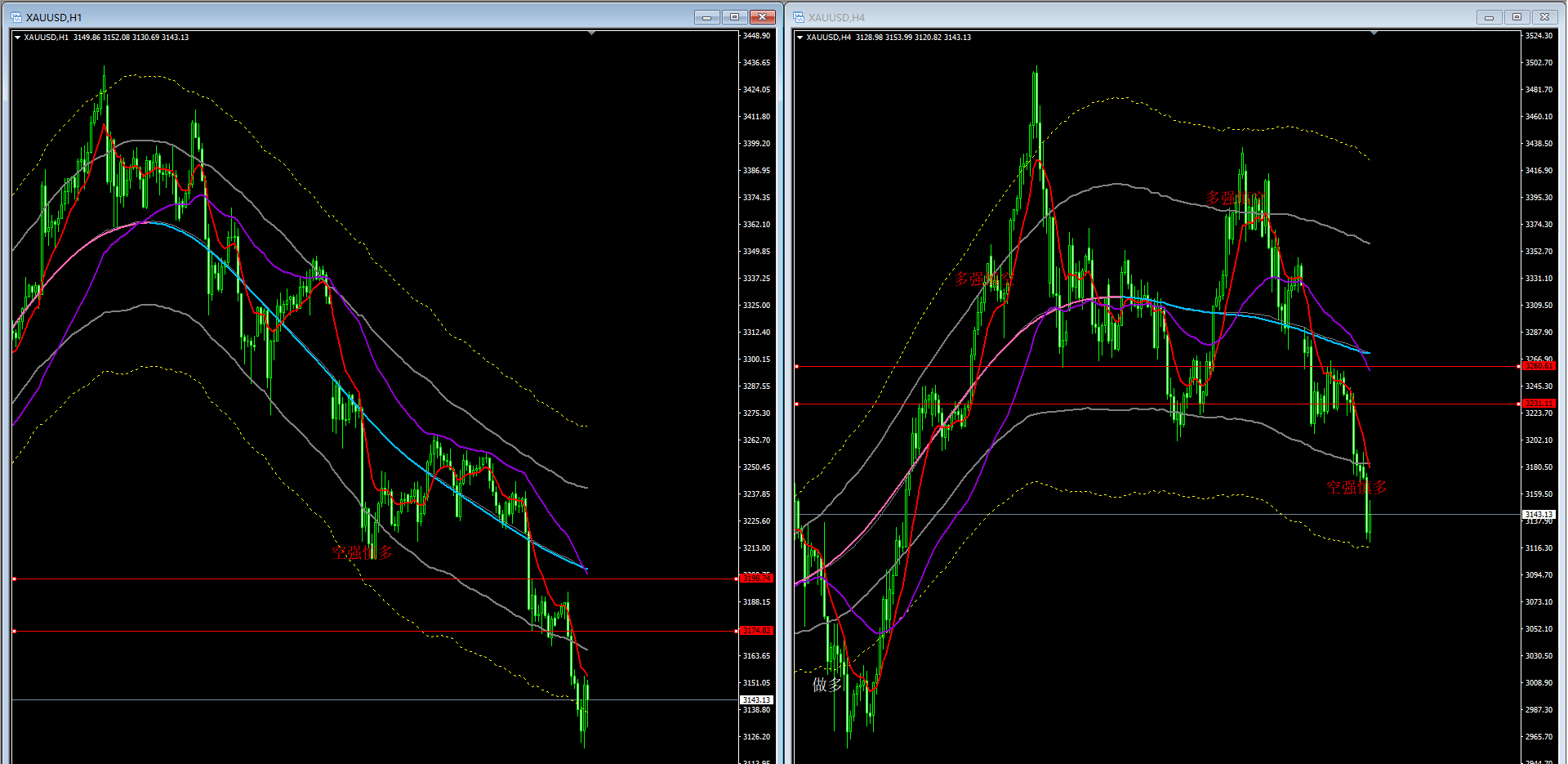
Task: Close the XAUUSD,H1 chart window
Action: pos(763,17)
